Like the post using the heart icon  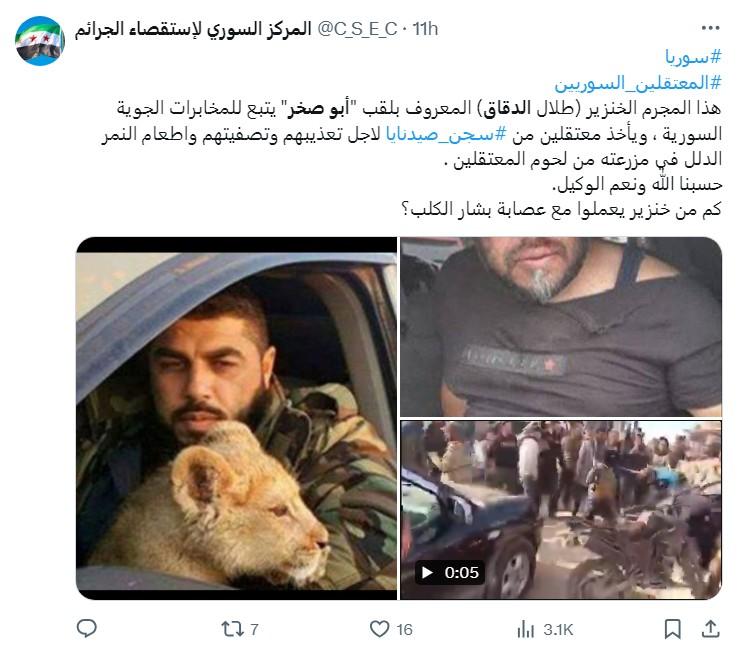click(x=379, y=629)
